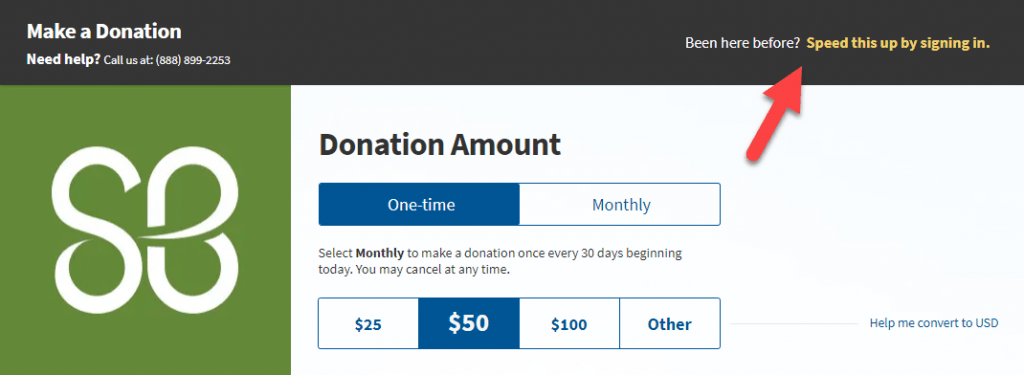Choose the $100 donation amount
1024x375 pixels.
click(569, 324)
